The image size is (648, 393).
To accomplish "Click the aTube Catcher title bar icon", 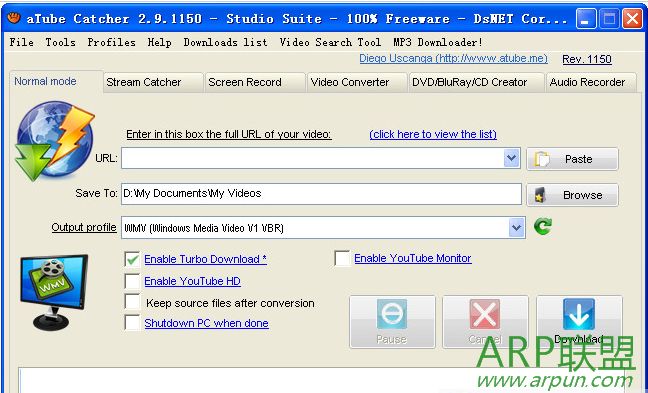I will [14, 18].
